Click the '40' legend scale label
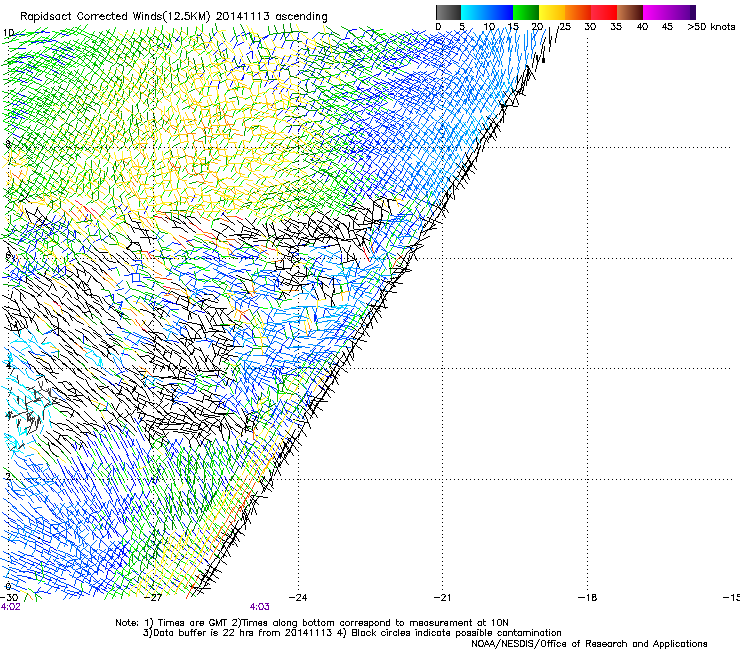Image resolution: width=740 pixels, height=650 pixels. (x=642, y=27)
